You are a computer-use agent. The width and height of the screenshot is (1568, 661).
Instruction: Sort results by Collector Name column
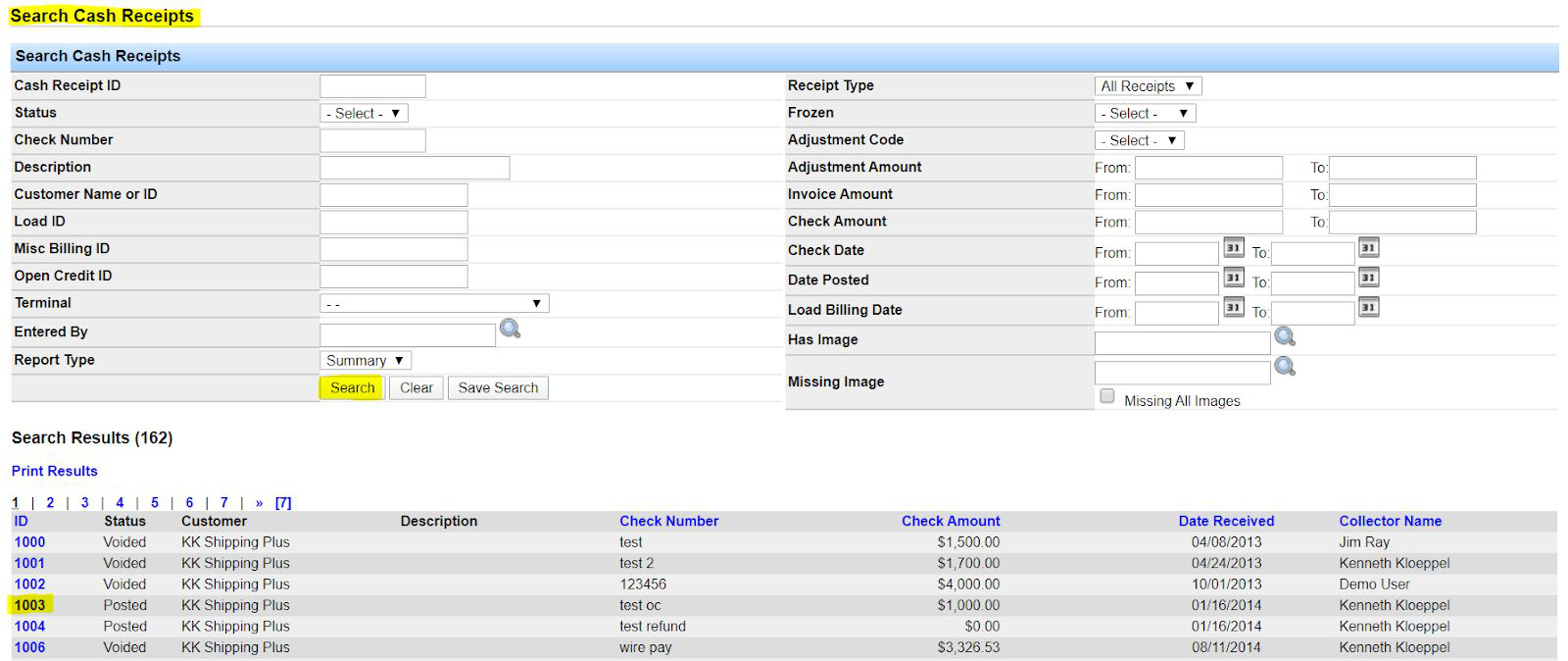(1391, 521)
